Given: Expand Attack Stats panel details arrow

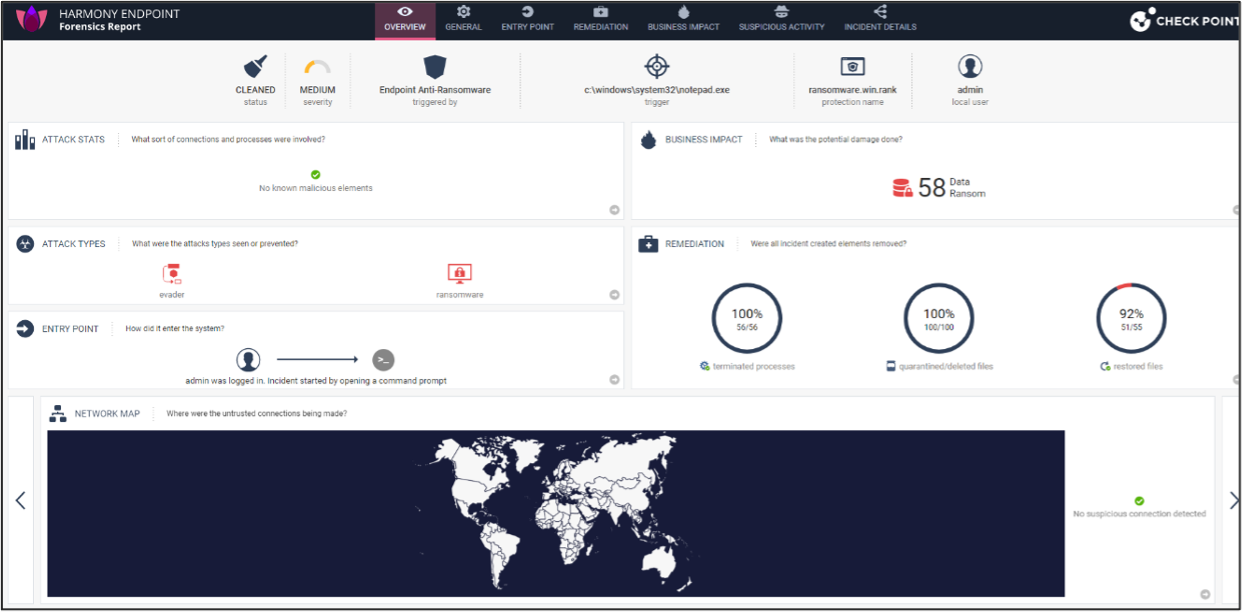Looking at the screenshot, I should (x=614, y=210).
